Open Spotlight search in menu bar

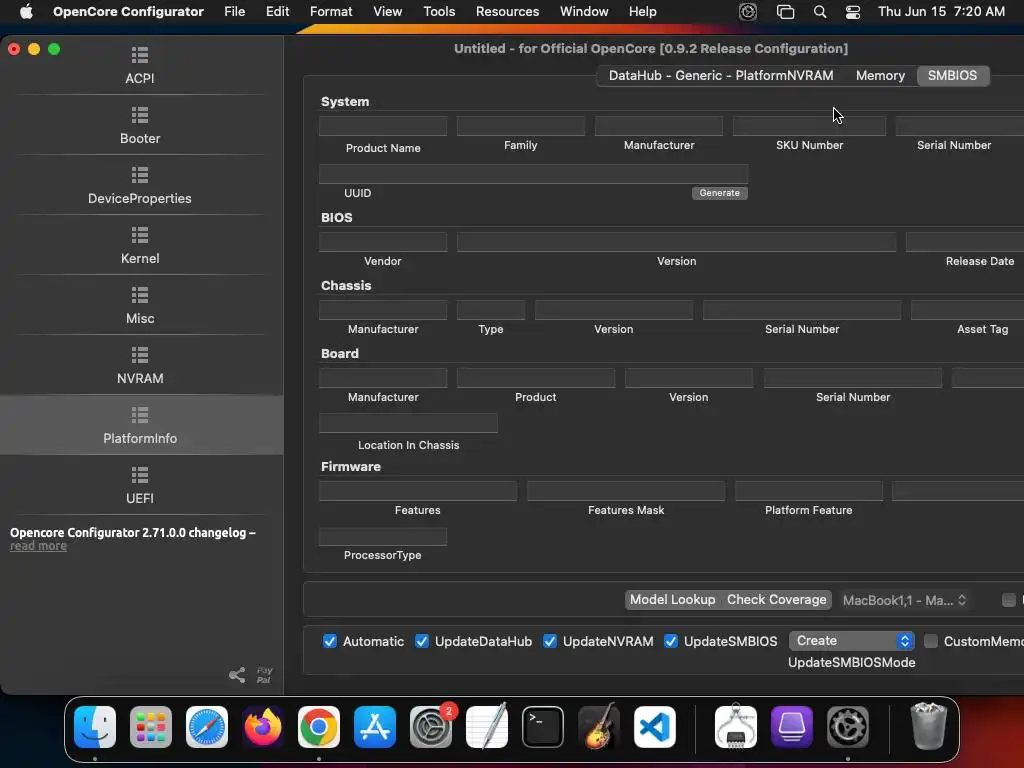point(820,12)
